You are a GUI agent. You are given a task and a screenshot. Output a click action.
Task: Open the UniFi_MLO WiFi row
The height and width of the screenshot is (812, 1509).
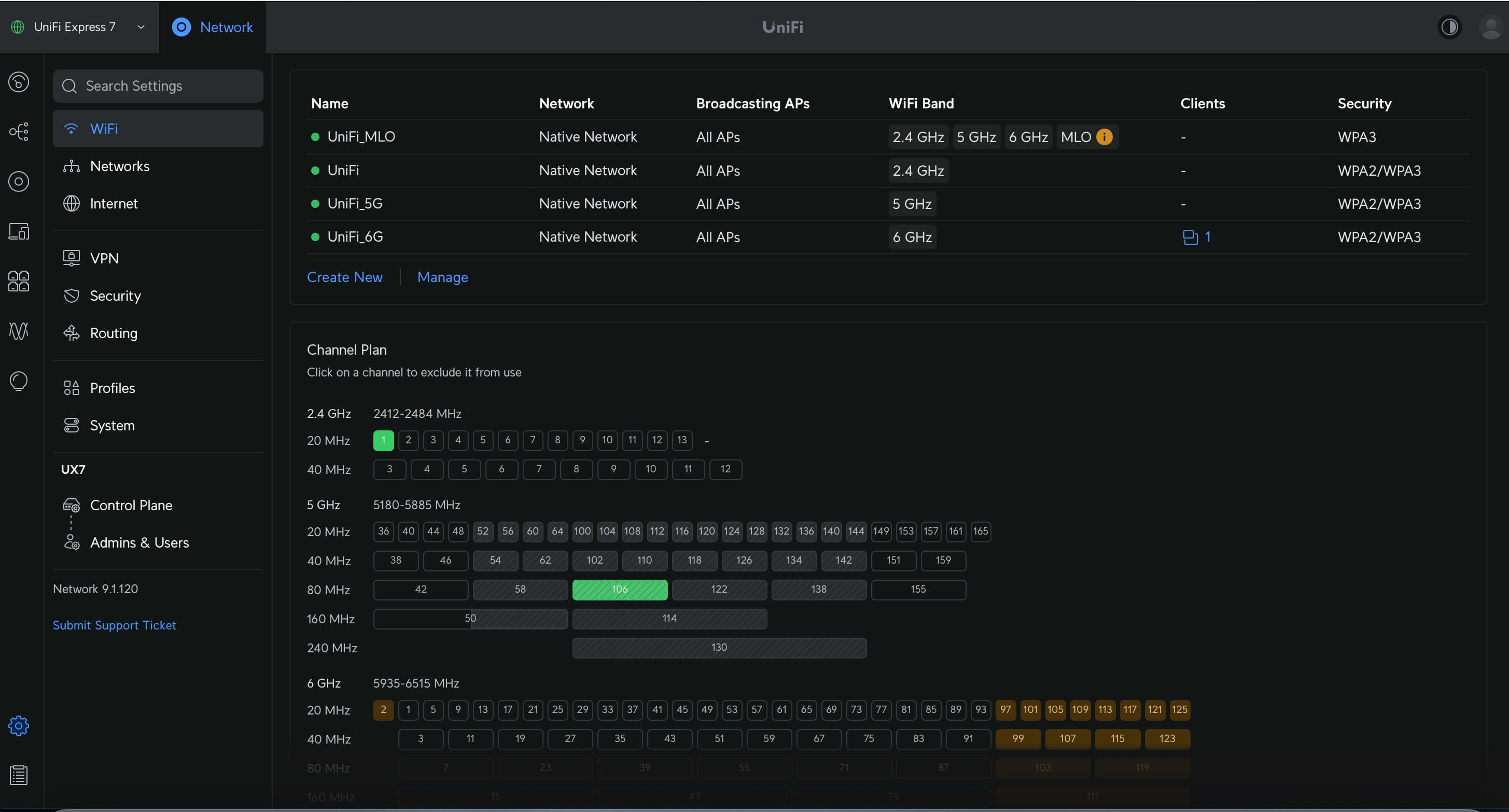(888, 136)
